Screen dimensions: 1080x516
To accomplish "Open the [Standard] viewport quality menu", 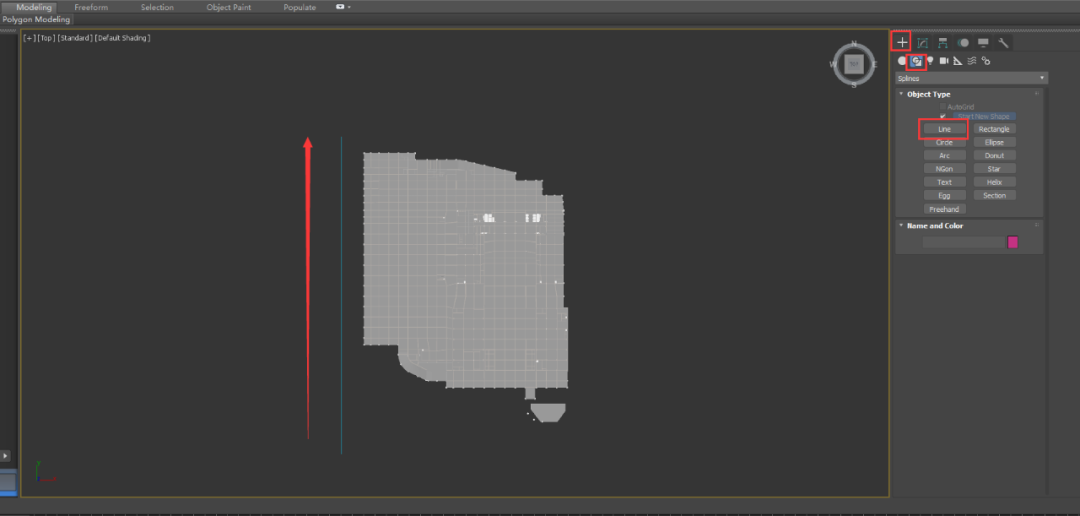I will tap(75, 38).
